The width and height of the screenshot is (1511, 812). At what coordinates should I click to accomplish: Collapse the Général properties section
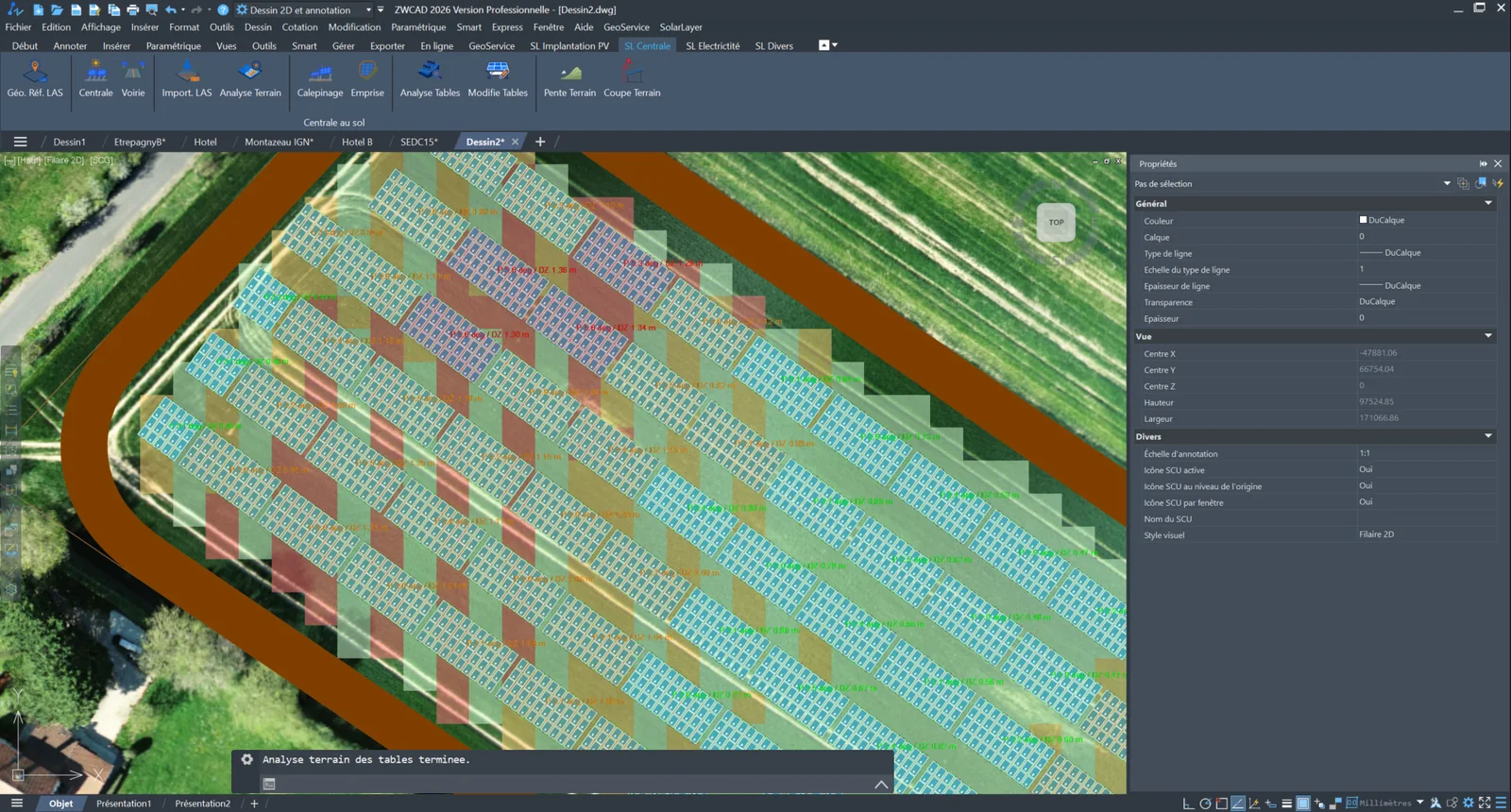click(1488, 203)
